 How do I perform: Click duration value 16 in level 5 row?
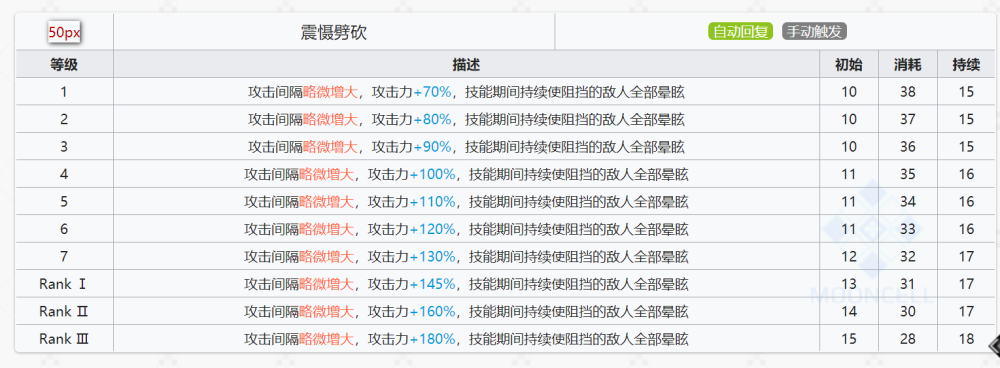point(966,202)
